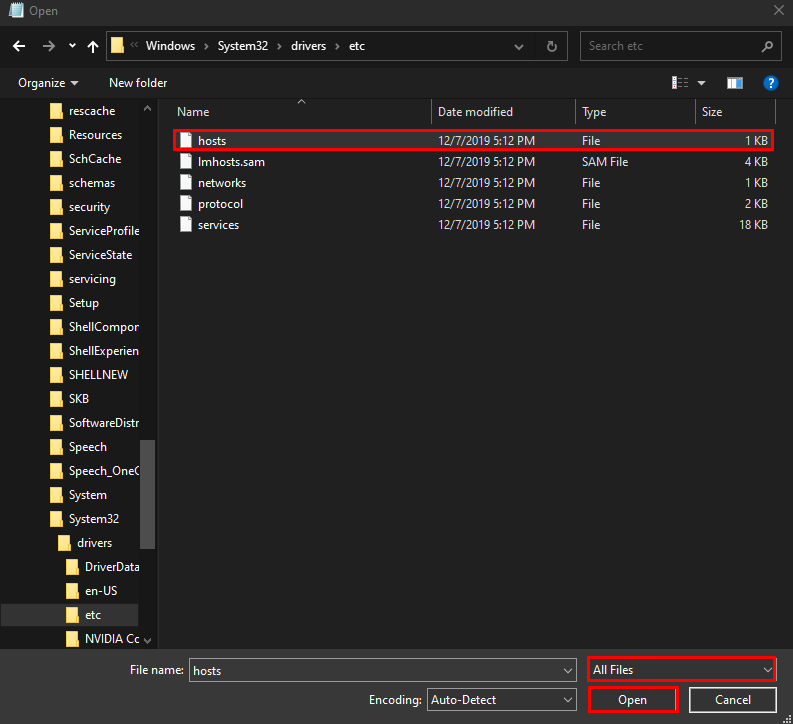Click the hosts file icon
The height and width of the screenshot is (724, 793).
[x=186, y=140]
